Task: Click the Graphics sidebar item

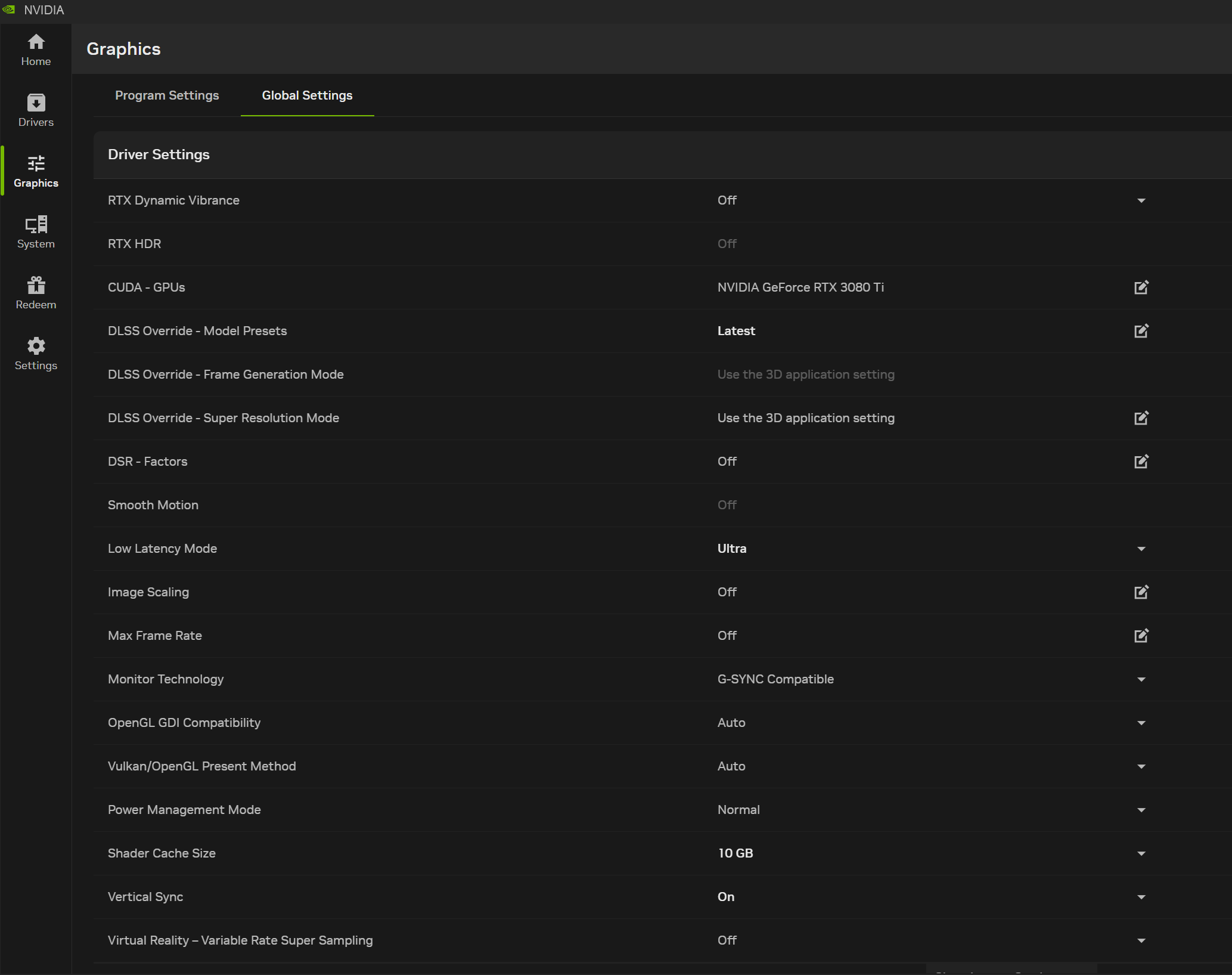Action: click(36, 171)
